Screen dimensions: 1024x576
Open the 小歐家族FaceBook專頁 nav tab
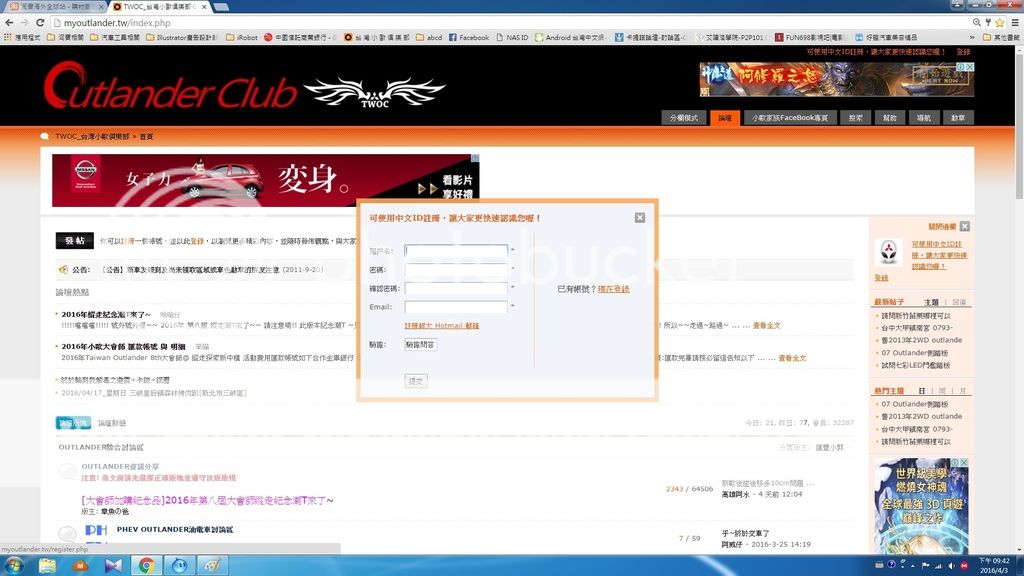790,118
